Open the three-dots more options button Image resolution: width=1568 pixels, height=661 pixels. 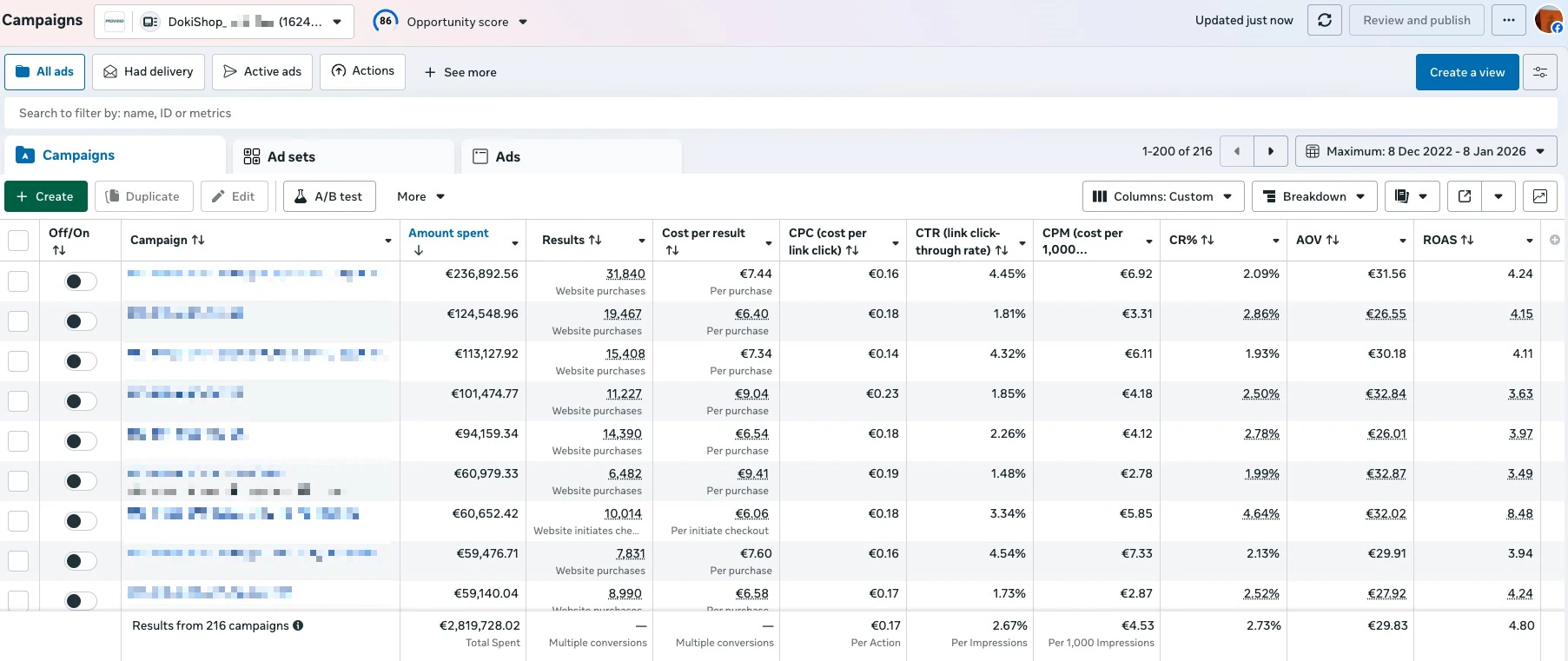[1509, 20]
